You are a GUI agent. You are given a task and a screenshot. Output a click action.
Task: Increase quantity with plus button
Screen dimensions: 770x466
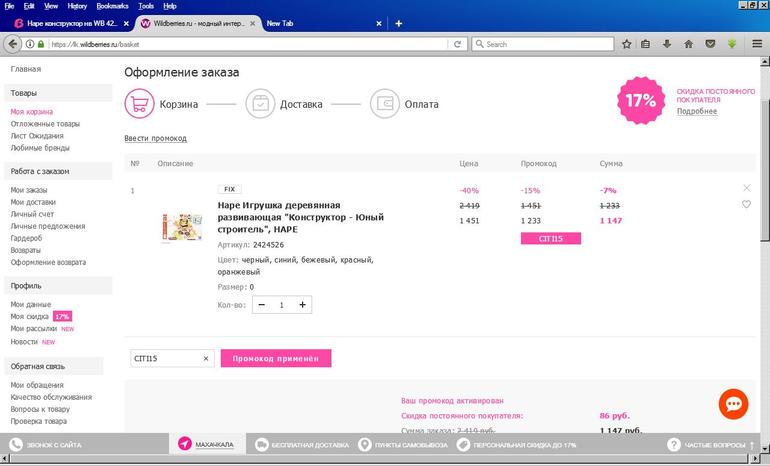[x=302, y=305]
